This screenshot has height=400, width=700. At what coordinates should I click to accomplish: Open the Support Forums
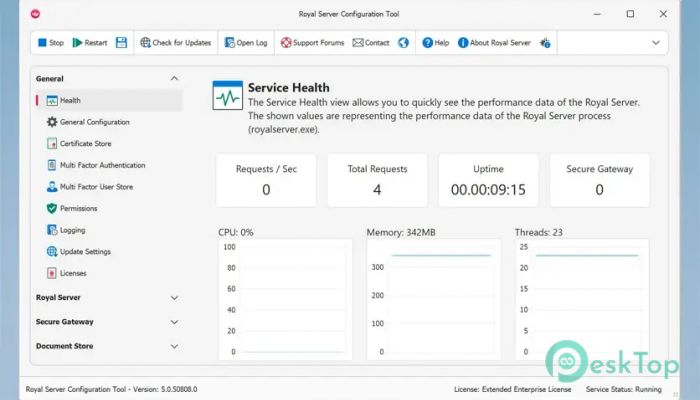click(x=312, y=43)
